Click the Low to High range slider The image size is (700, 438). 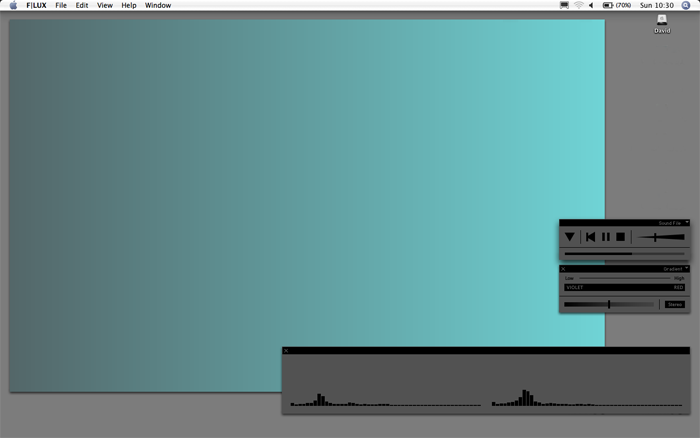tap(625, 278)
